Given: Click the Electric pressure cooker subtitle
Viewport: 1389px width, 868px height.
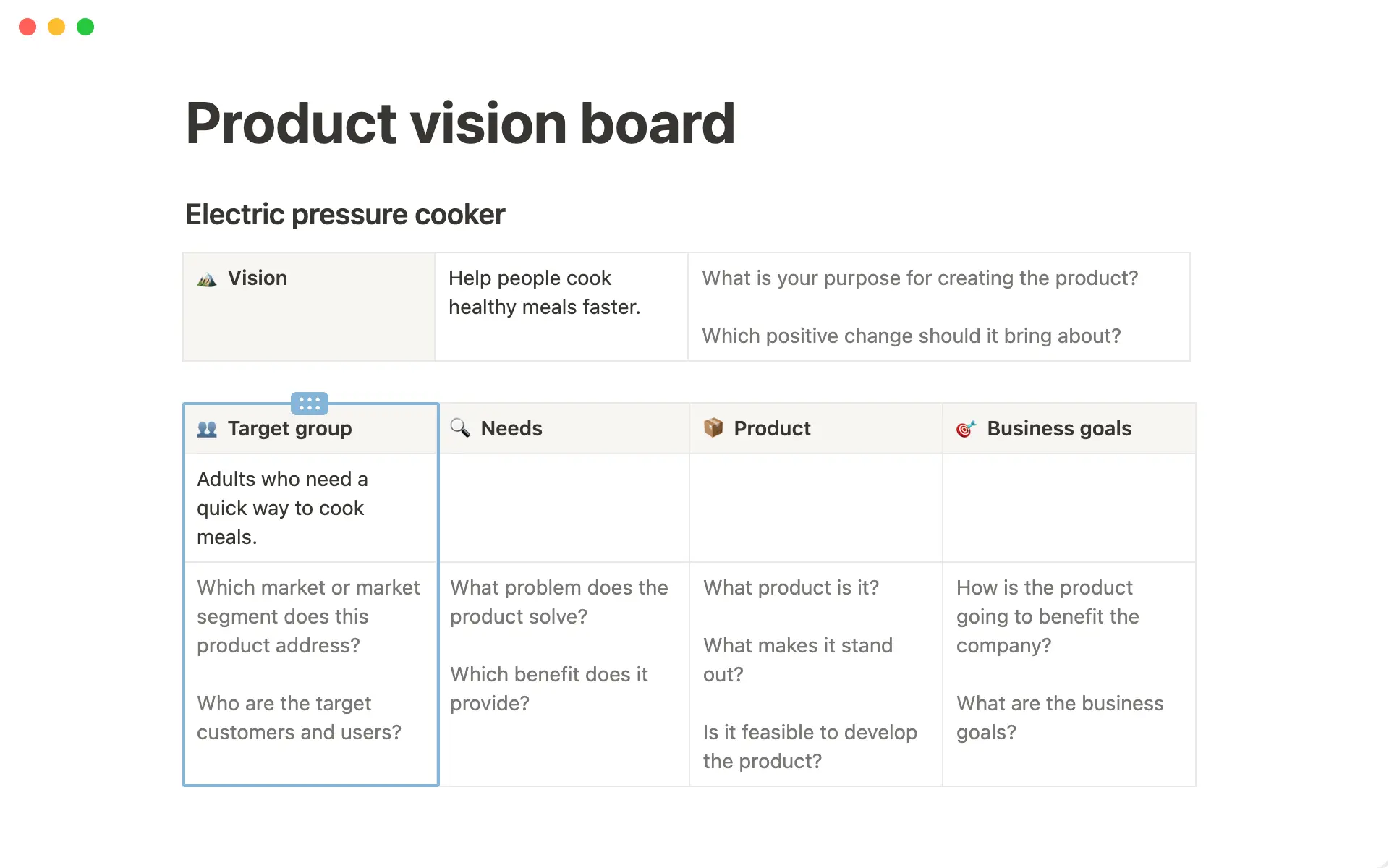Looking at the screenshot, I should [345, 213].
